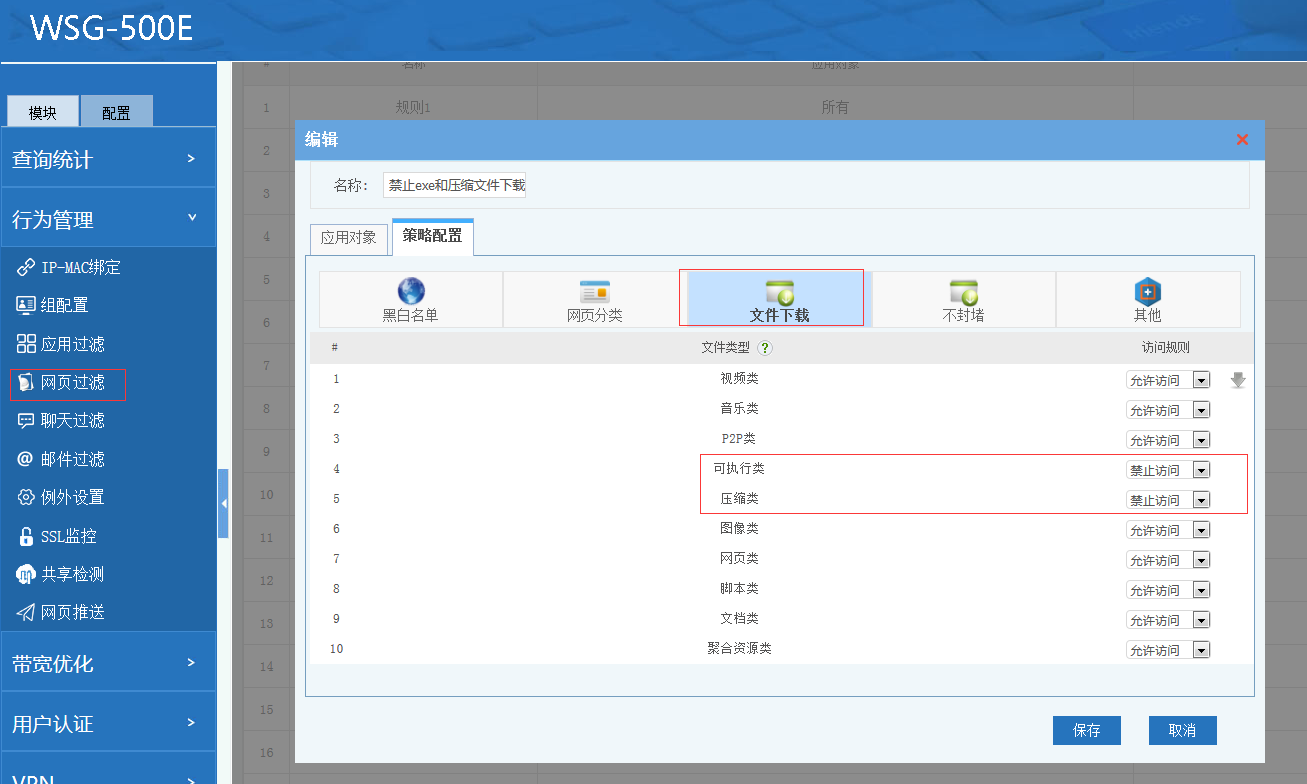Collapse the sidebar with the arrow handle
1307x784 pixels.
pyautogui.click(x=223, y=503)
